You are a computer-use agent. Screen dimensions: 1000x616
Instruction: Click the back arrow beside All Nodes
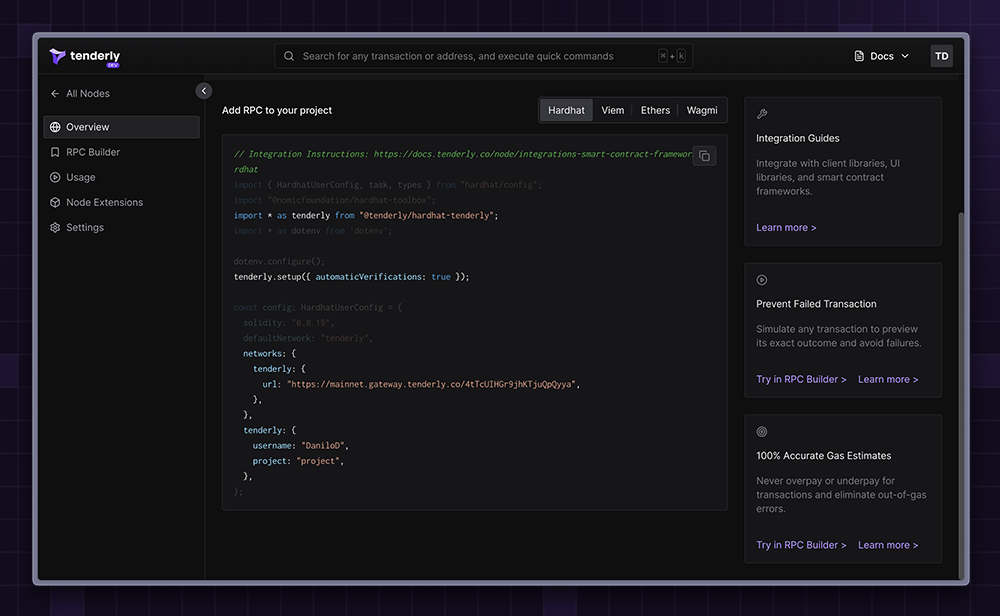tap(55, 93)
